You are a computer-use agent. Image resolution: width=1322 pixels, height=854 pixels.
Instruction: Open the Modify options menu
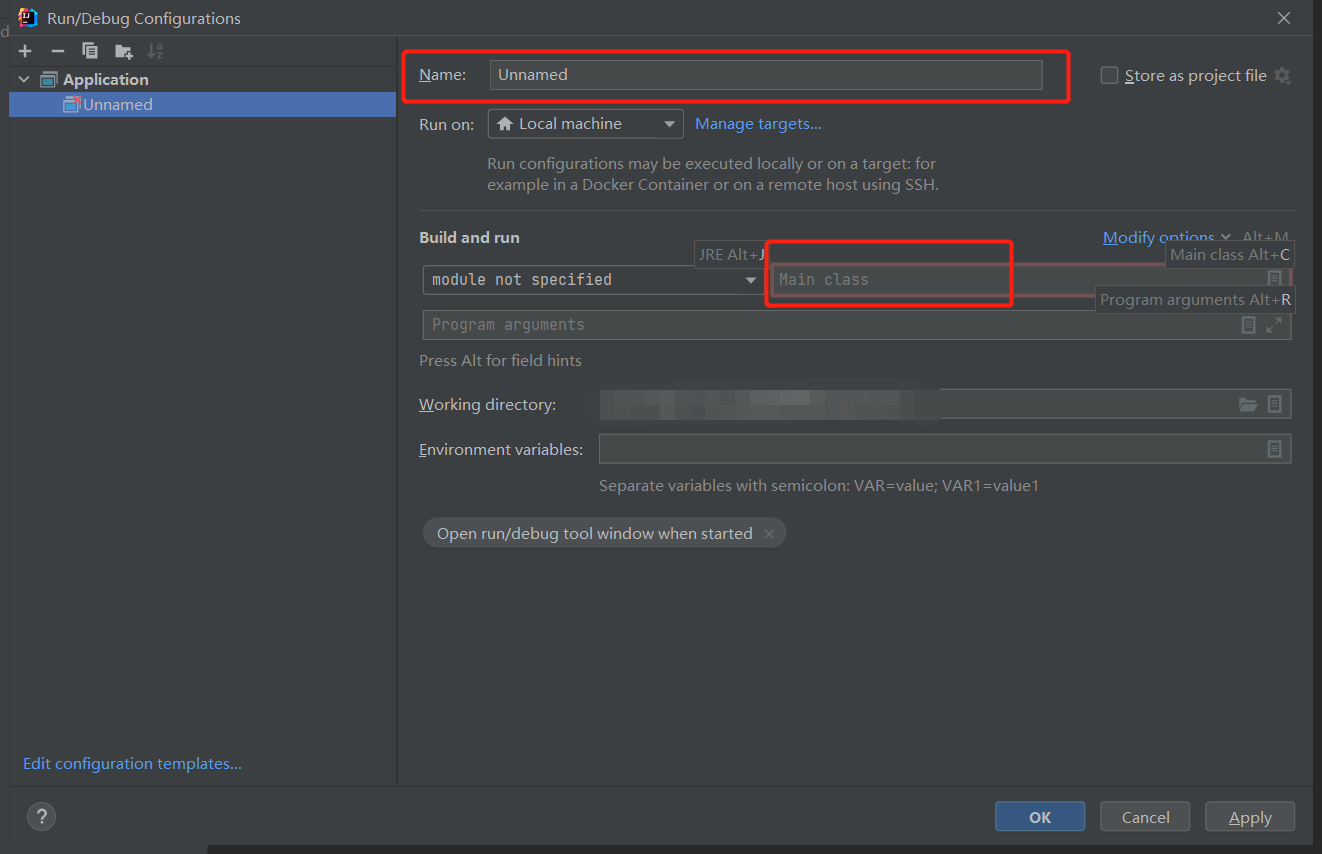point(1166,238)
